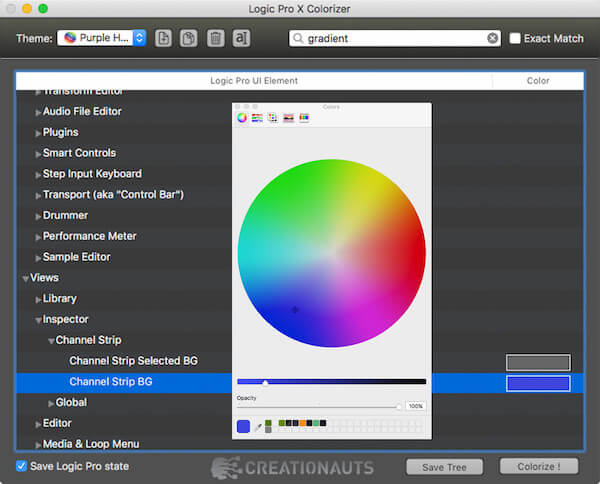This screenshot has width=600, height=484.
Task: Click the new theme document icon
Action: [x=163, y=38]
